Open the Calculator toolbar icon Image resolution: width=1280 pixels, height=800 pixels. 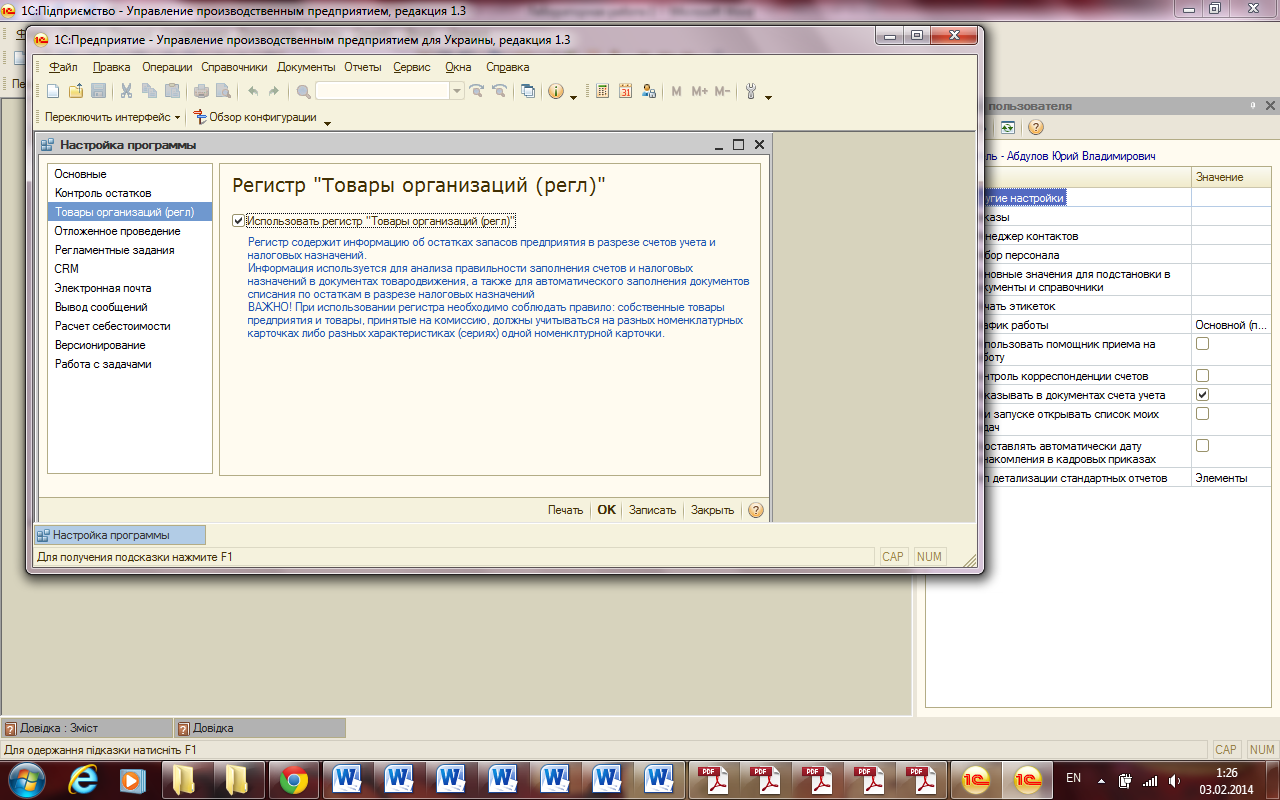(x=603, y=91)
